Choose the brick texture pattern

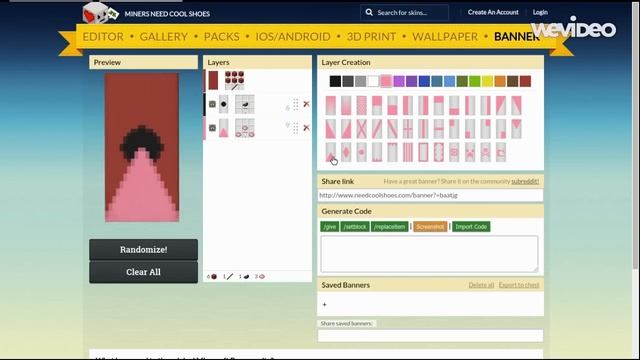pyautogui.click(x=362, y=105)
